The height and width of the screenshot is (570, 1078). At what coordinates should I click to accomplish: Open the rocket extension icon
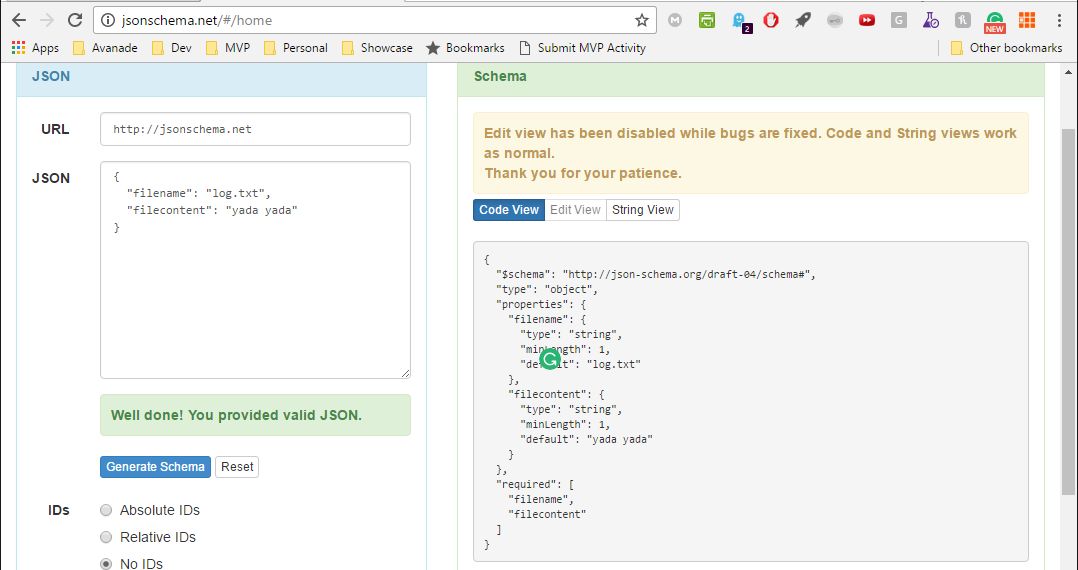pyautogui.click(x=803, y=20)
